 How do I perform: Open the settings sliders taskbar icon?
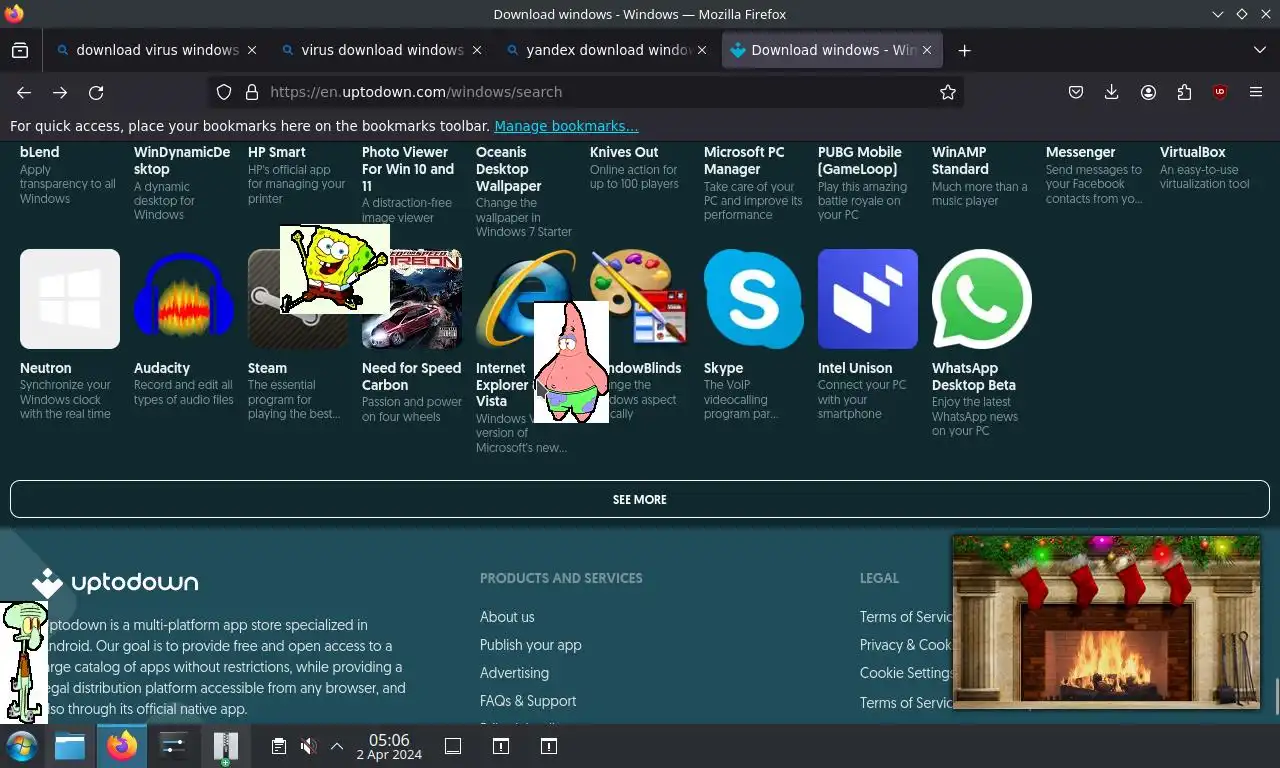pyautogui.click(x=174, y=746)
